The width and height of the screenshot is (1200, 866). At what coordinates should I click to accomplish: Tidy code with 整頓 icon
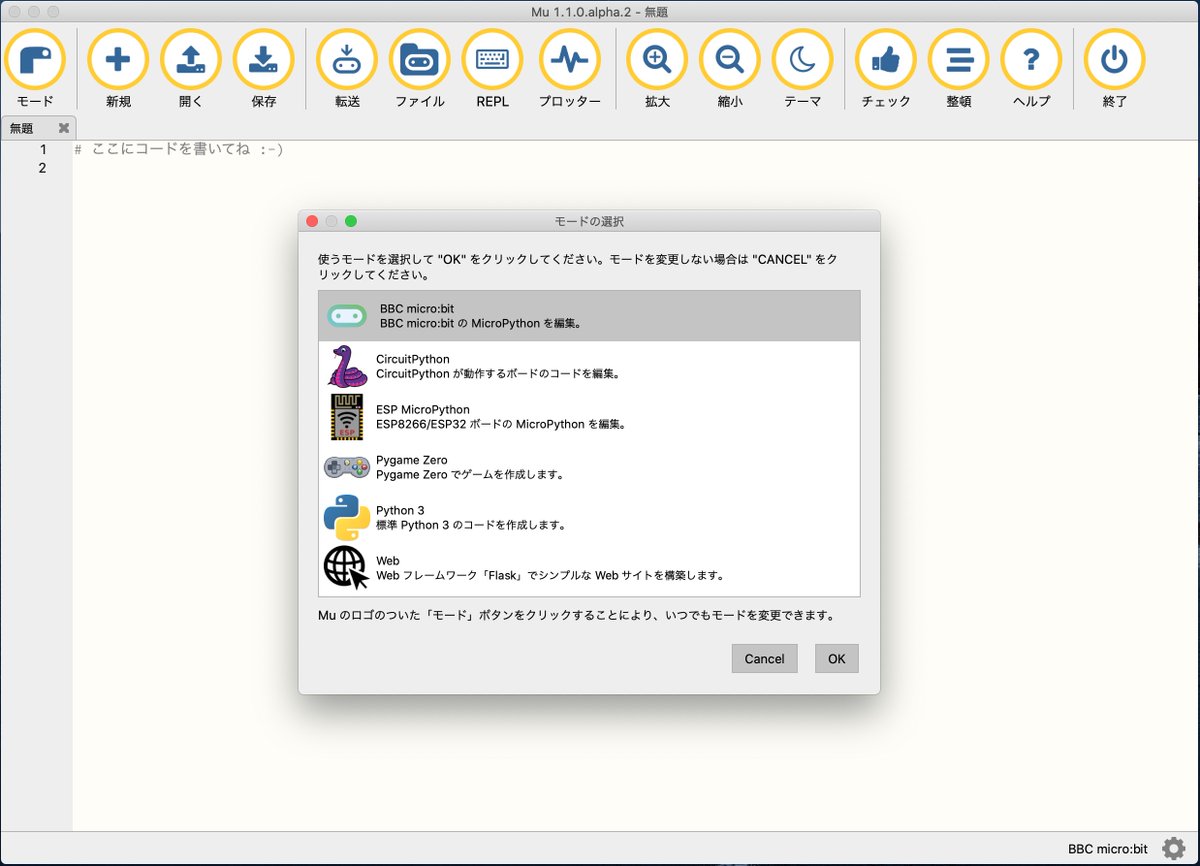coord(959,60)
